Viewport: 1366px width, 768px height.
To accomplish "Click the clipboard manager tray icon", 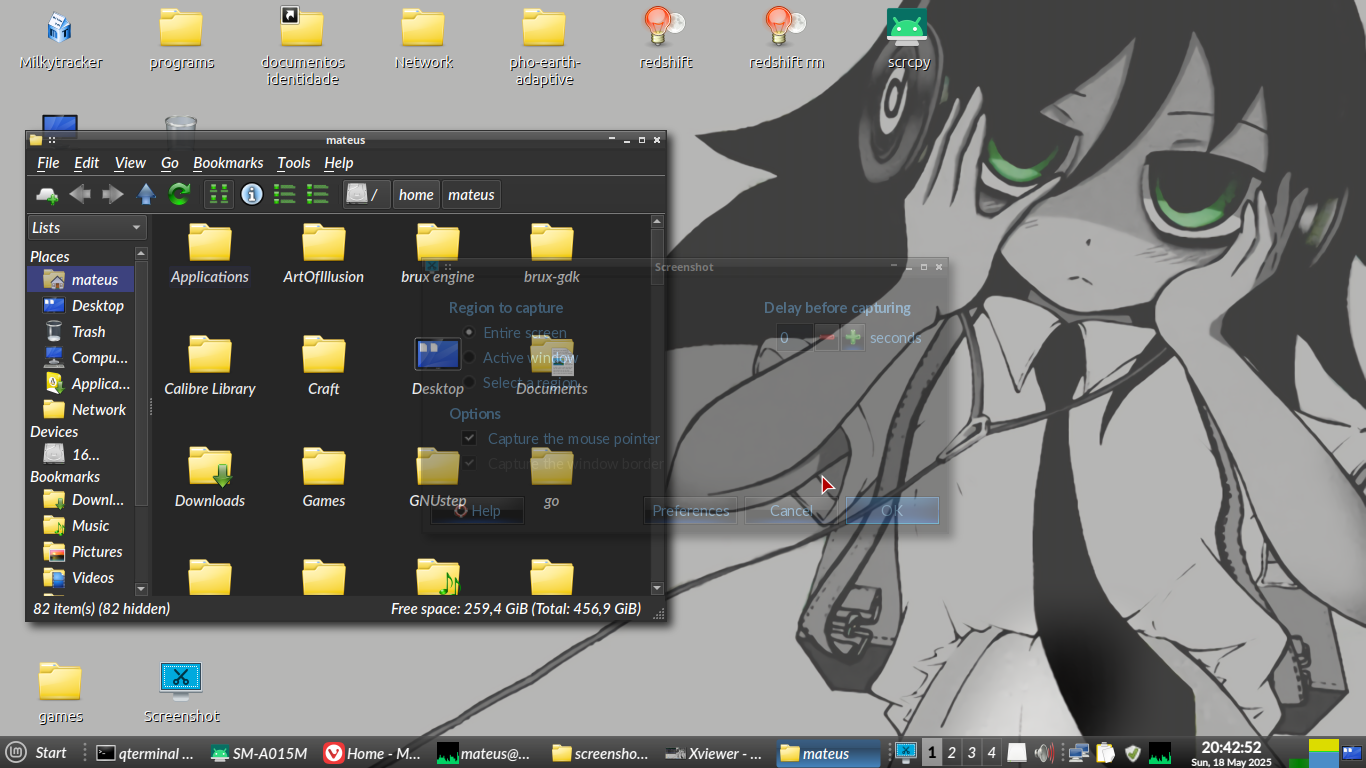I will (x=1105, y=753).
